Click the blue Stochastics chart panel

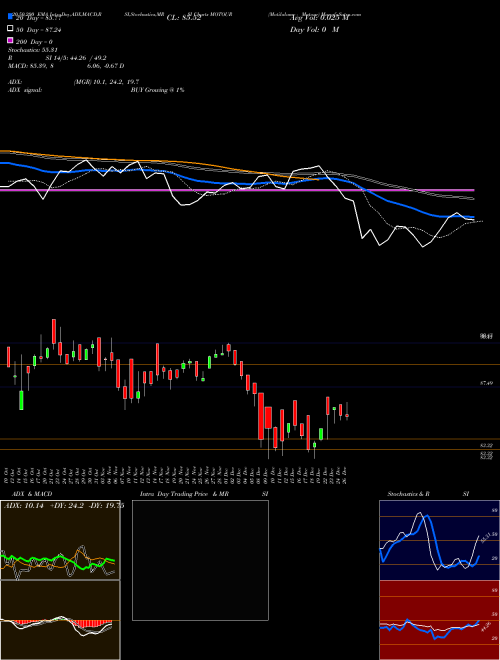[439, 540]
